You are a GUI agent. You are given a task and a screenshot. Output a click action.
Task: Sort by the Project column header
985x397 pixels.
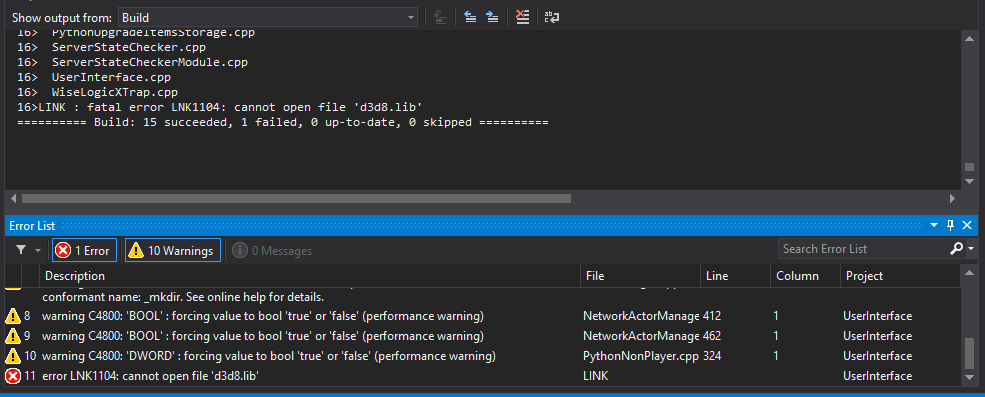900,276
